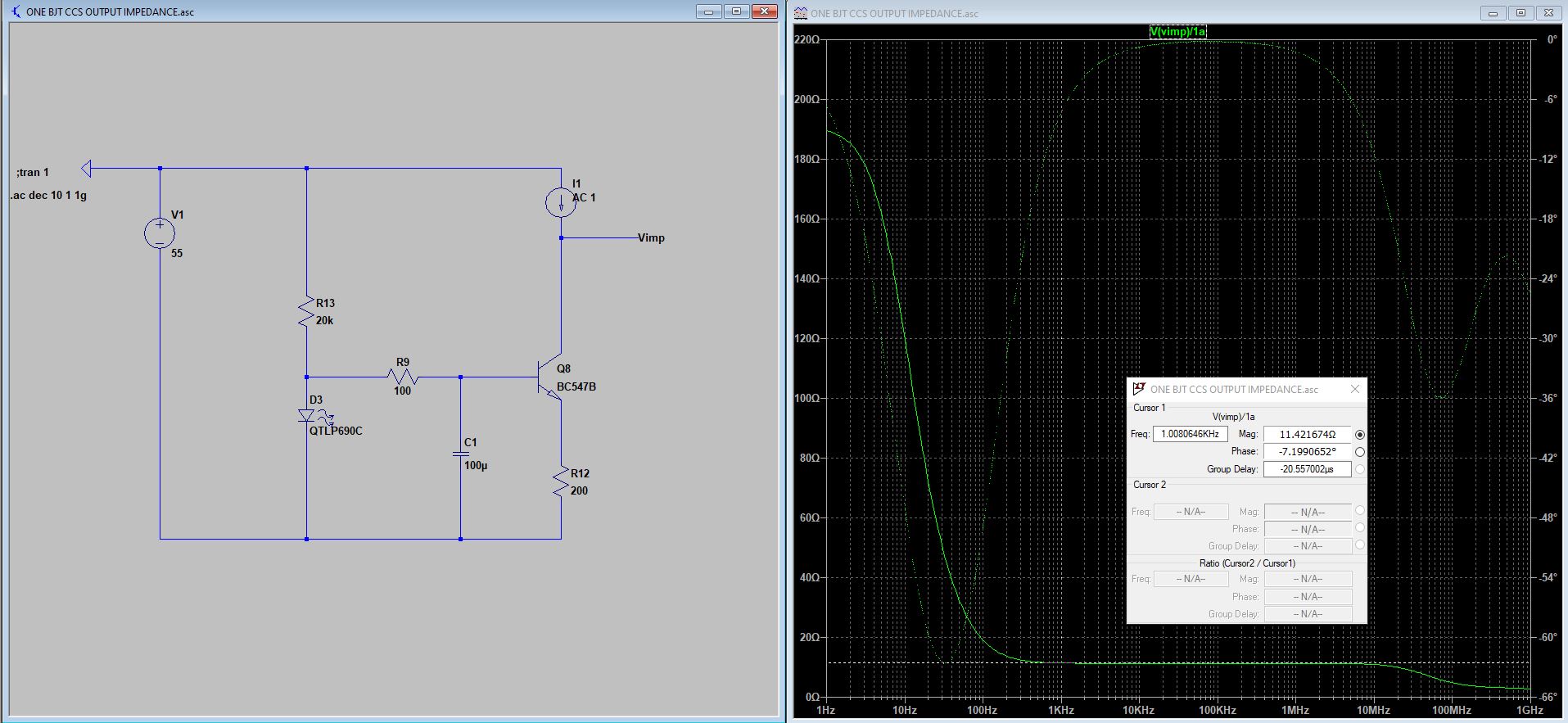
Task: Maximize the plot window
Action: [x=1521, y=13]
